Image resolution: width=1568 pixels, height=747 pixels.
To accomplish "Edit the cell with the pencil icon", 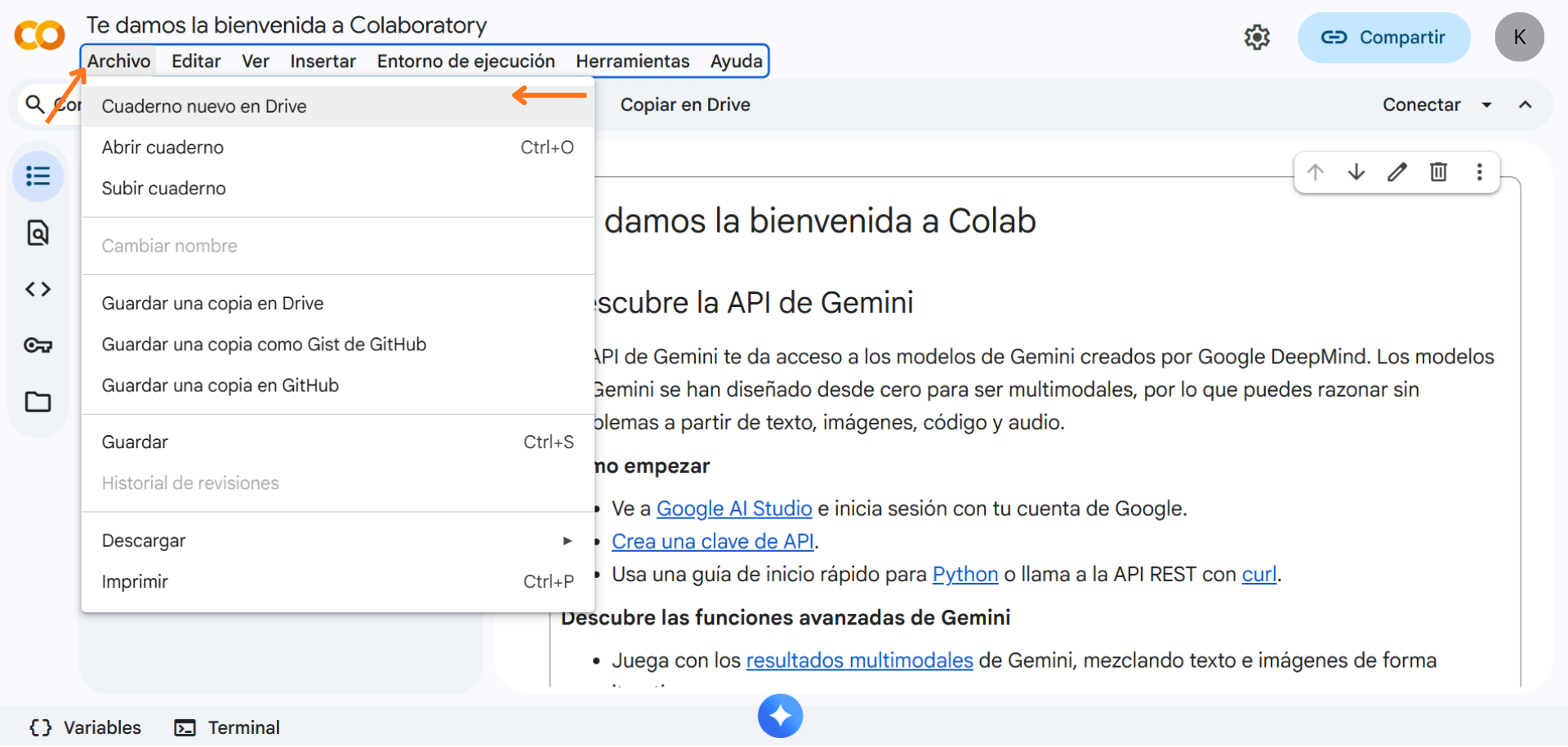I will point(1397,172).
